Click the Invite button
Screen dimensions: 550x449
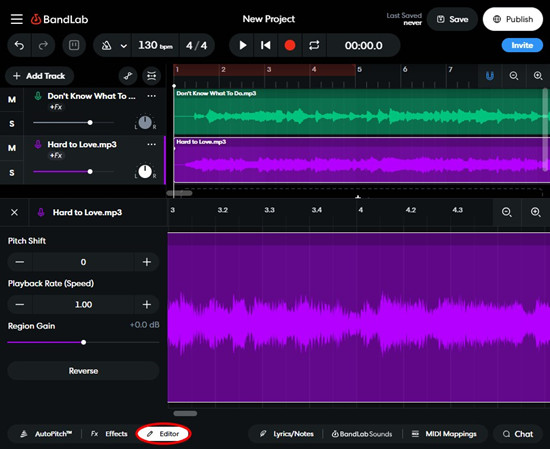(x=522, y=45)
